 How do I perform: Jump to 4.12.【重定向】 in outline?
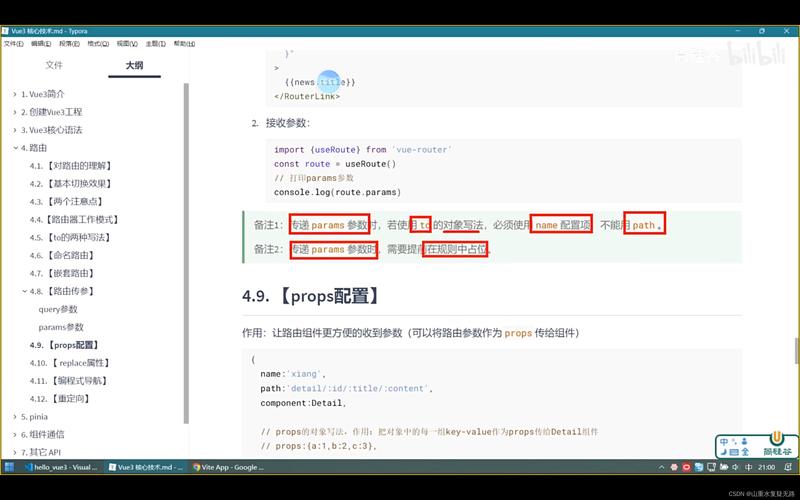tap(60, 398)
